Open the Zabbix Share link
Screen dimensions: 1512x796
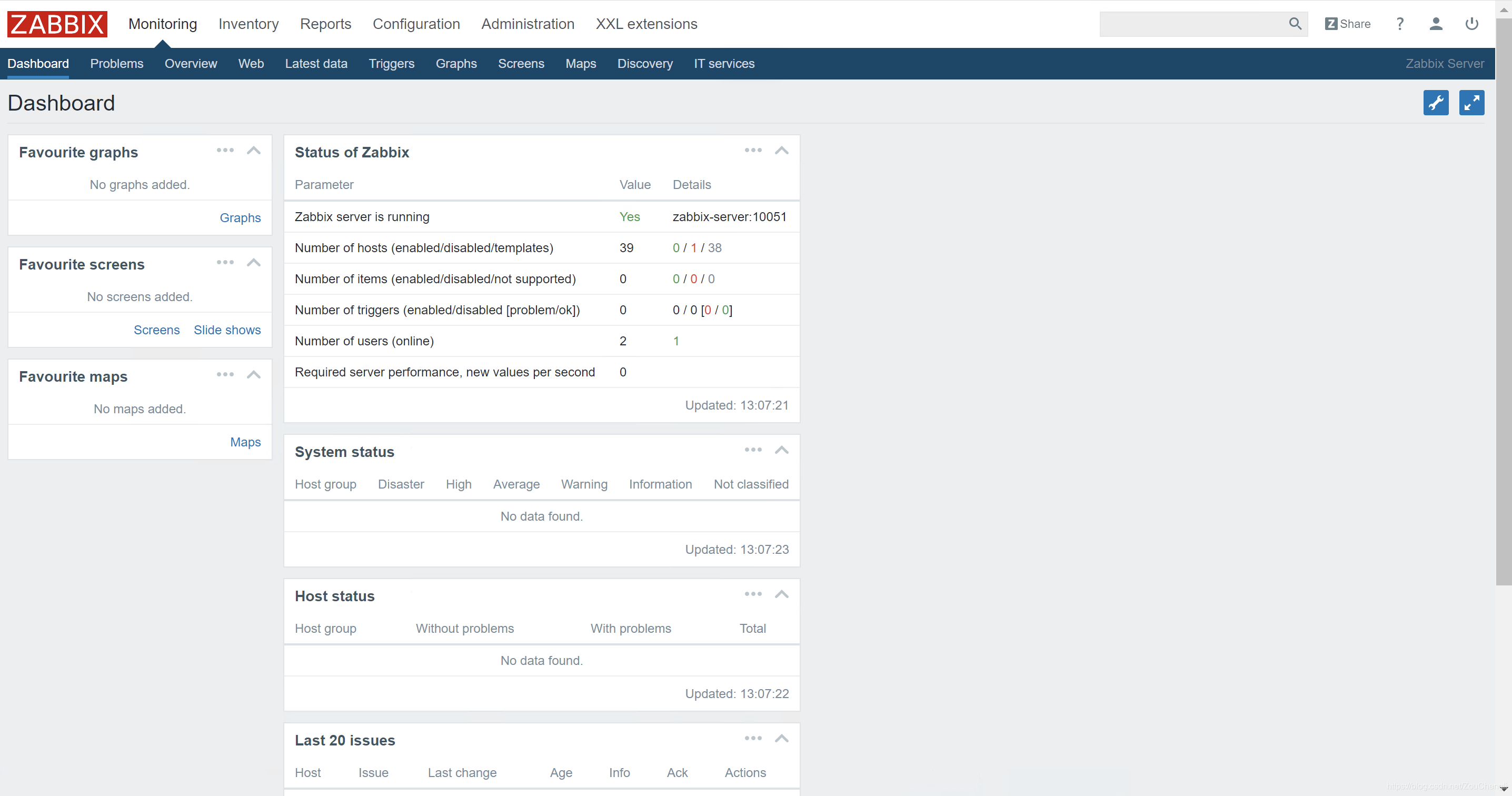[1347, 24]
